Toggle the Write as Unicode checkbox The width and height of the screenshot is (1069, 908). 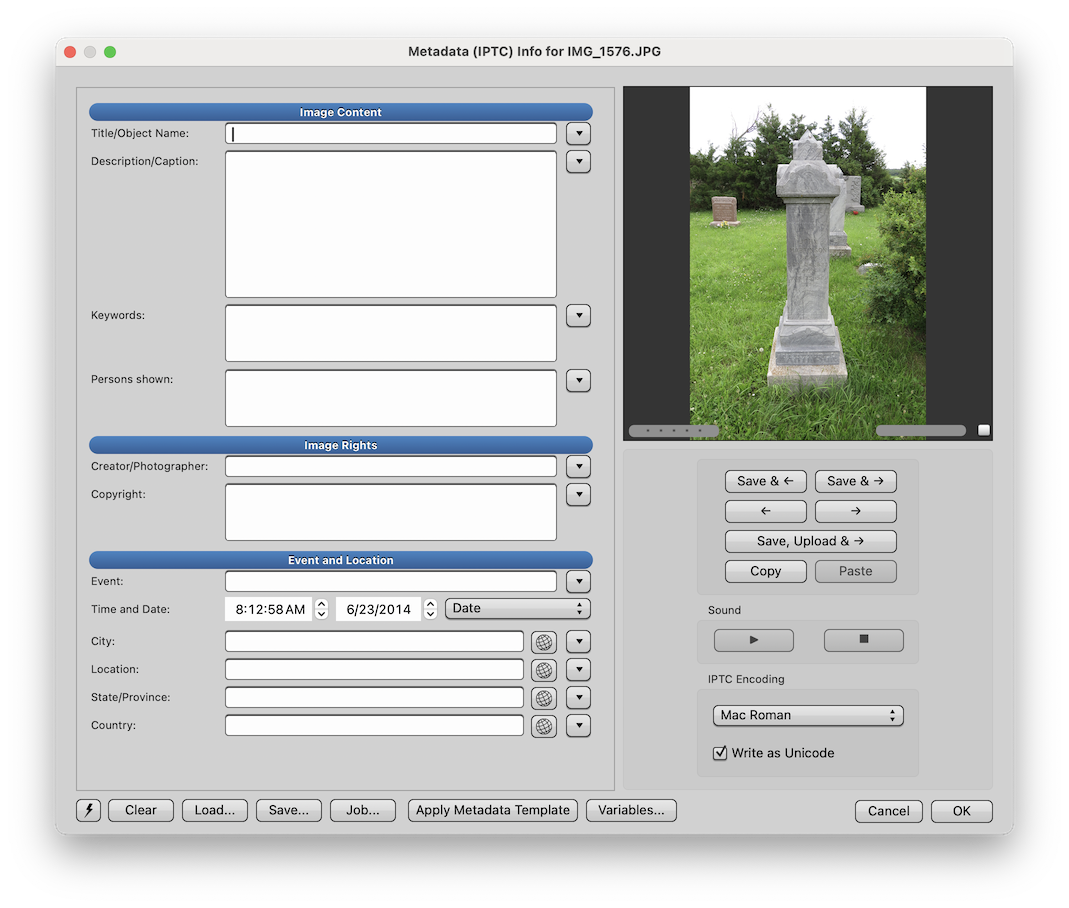[x=720, y=753]
